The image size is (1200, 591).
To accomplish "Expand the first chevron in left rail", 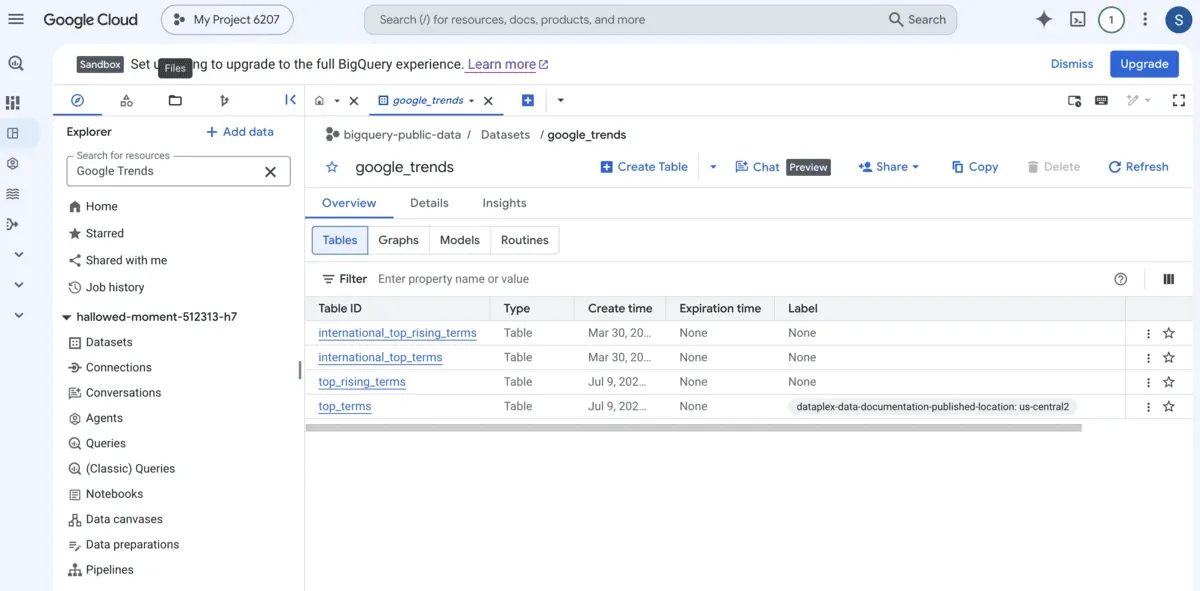I will pyautogui.click(x=18, y=254).
